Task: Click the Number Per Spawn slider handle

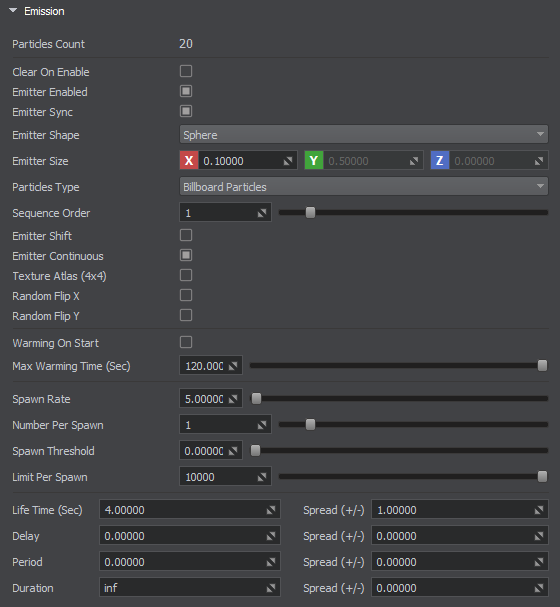Action: [310, 425]
